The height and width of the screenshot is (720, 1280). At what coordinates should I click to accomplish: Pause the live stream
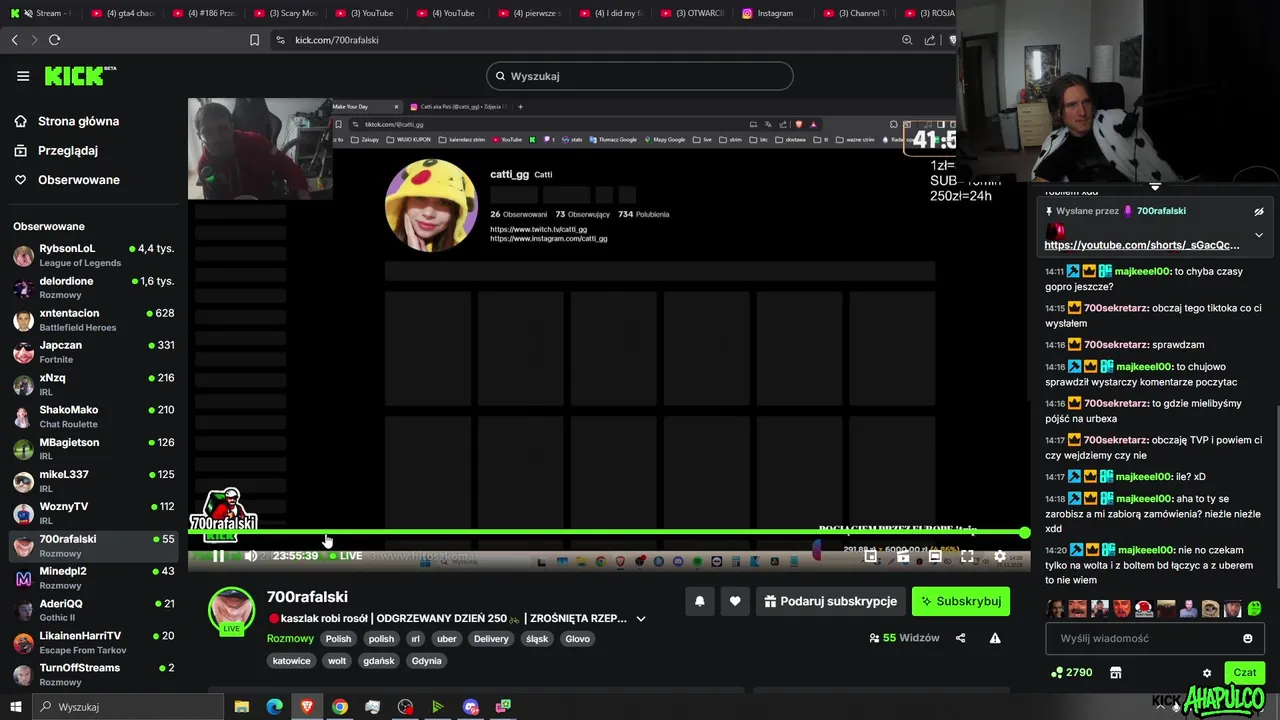click(x=218, y=556)
